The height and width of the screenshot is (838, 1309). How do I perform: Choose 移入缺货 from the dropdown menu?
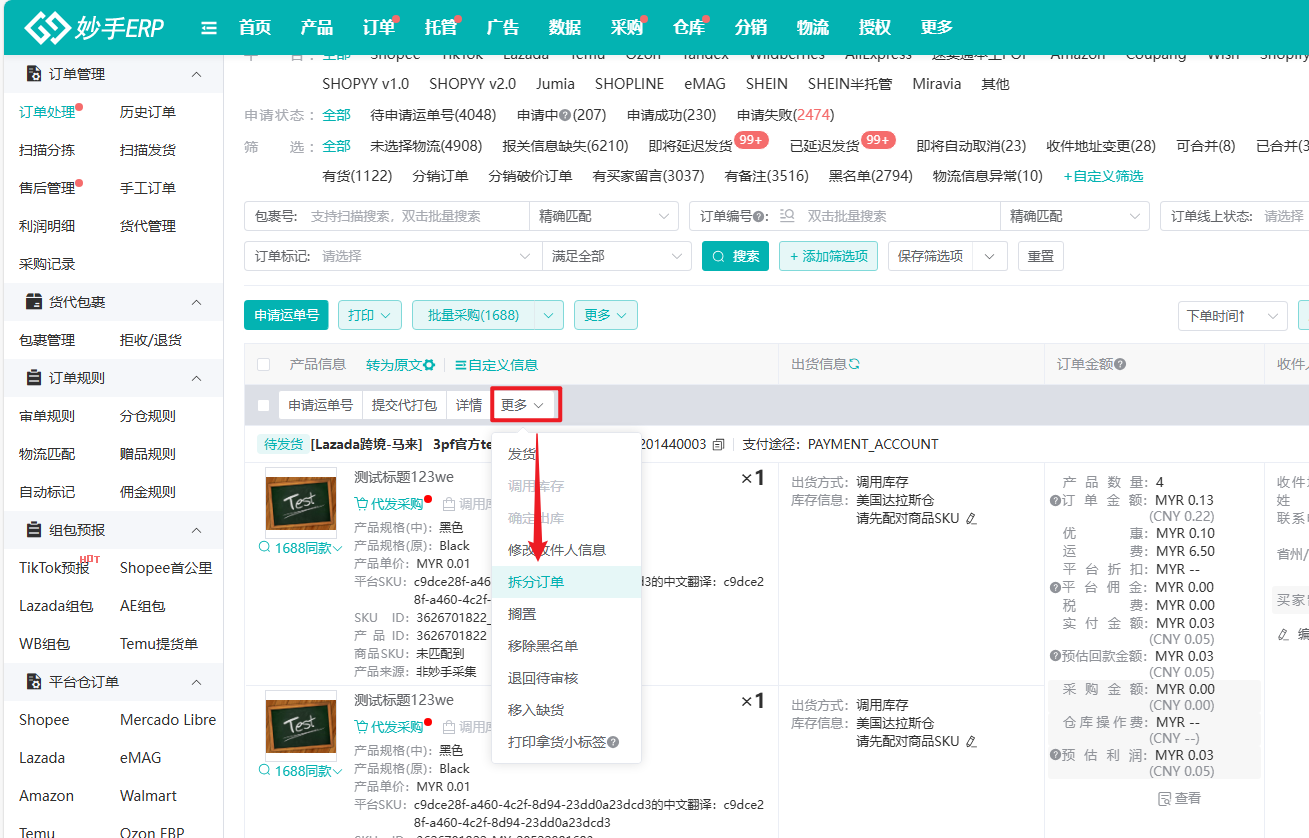566,710
